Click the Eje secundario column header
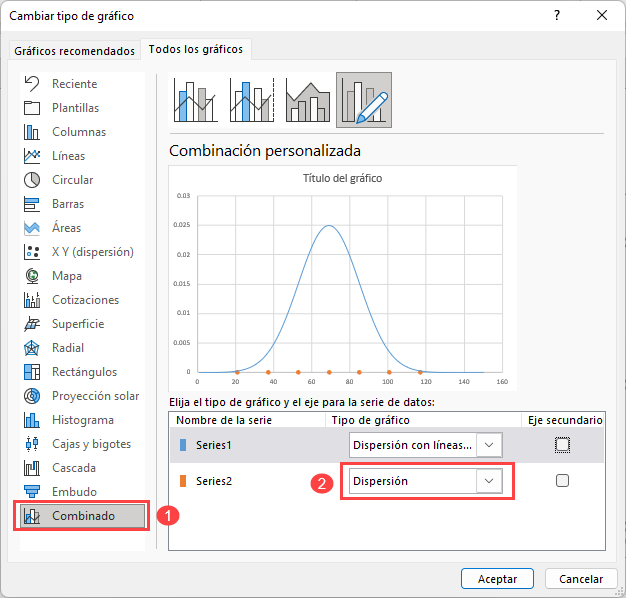The width and height of the screenshot is (626, 598). (565, 420)
